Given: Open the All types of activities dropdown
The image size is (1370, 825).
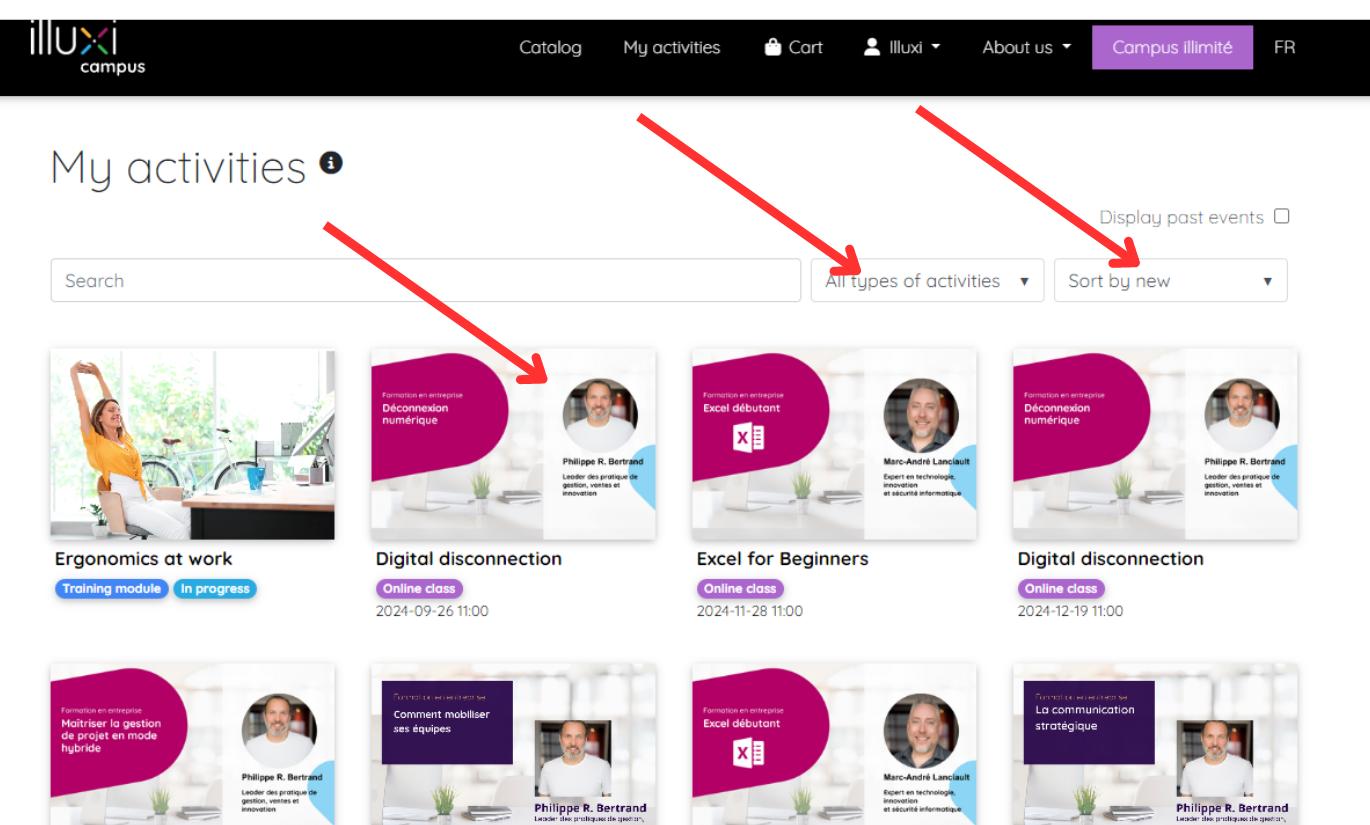Looking at the screenshot, I should [x=927, y=280].
